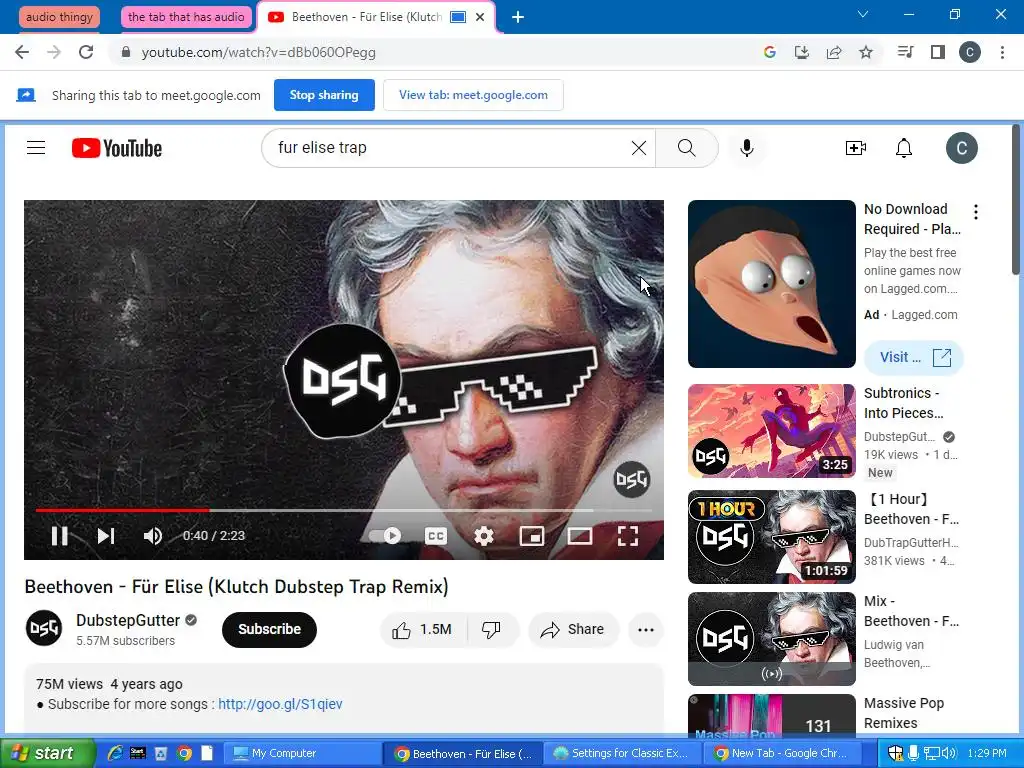Clear the search text with X
Screen dimensions: 1024x768
[x=639, y=148]
